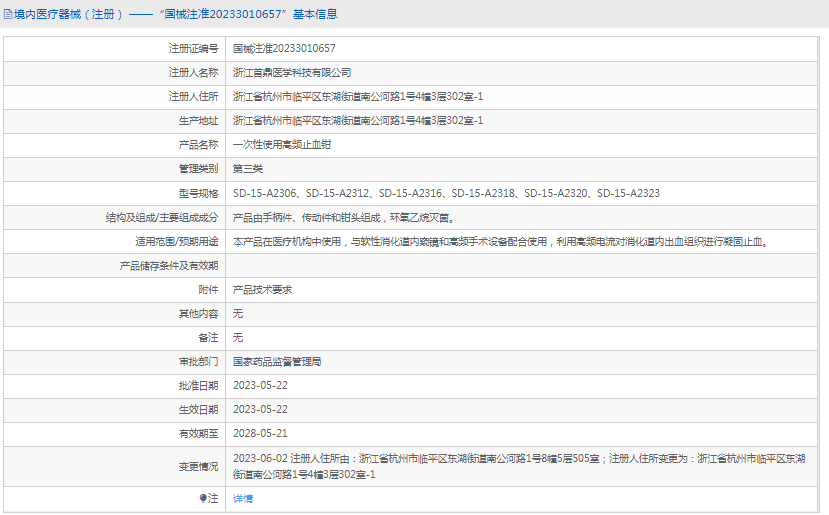Click the registration number 国械注准20233010657 value
This screenshot has height=515, width=829.
click(x=284, y=49)
